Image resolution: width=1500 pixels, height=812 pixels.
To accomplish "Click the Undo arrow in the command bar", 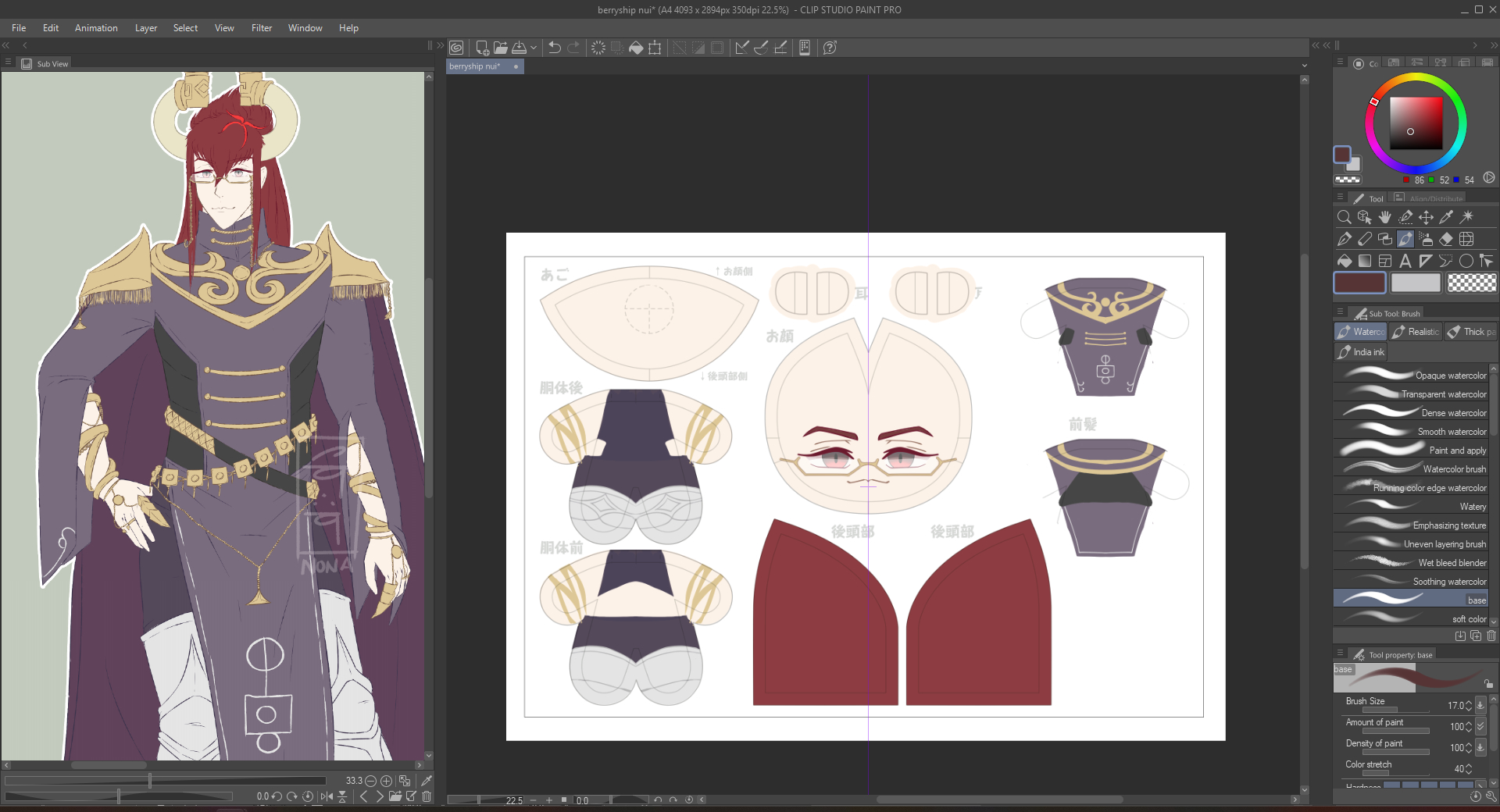I will tap(554, 48).
